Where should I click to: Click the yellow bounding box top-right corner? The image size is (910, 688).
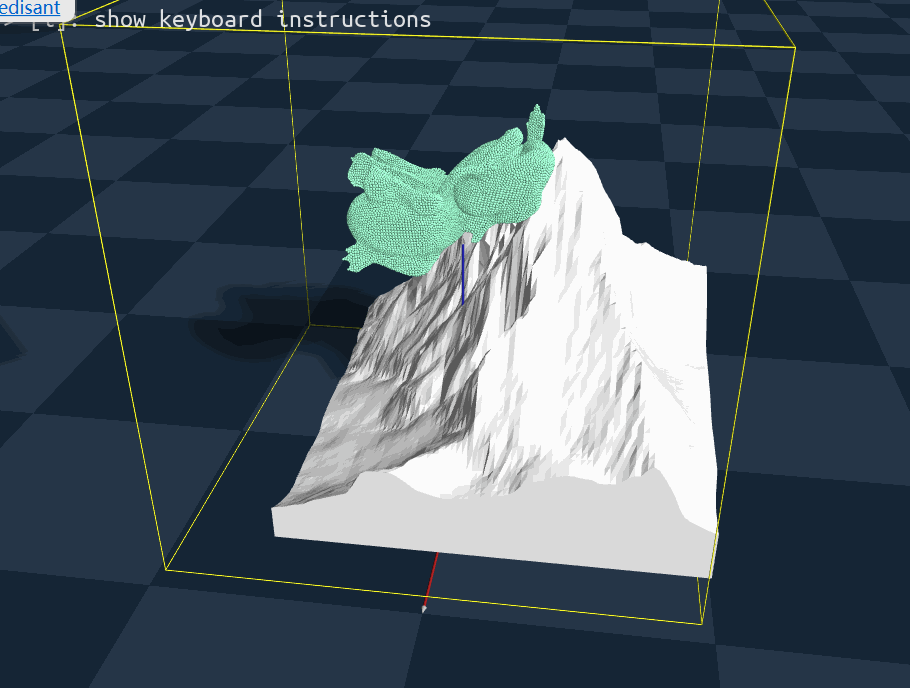click(795, 47)
